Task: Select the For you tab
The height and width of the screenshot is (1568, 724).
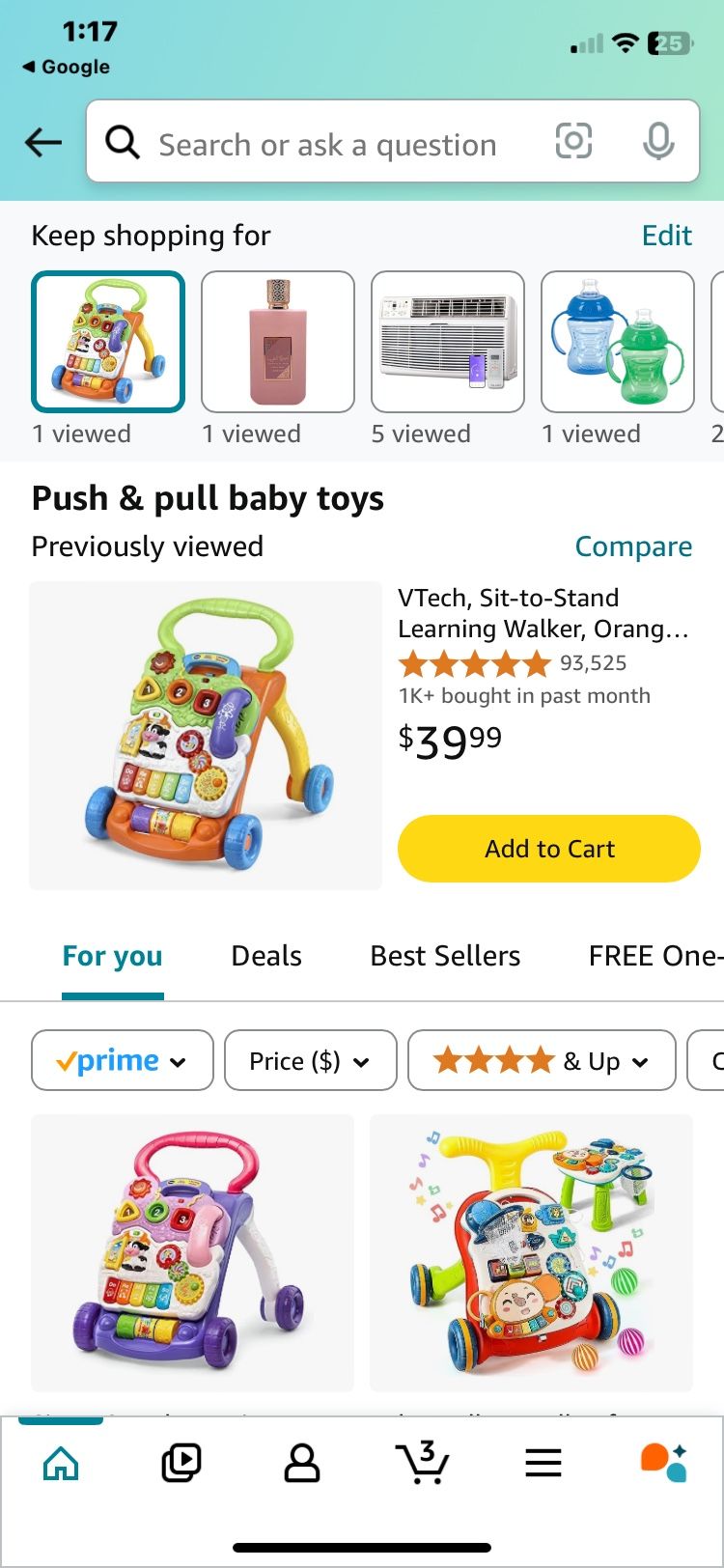Action: (112, 956)
